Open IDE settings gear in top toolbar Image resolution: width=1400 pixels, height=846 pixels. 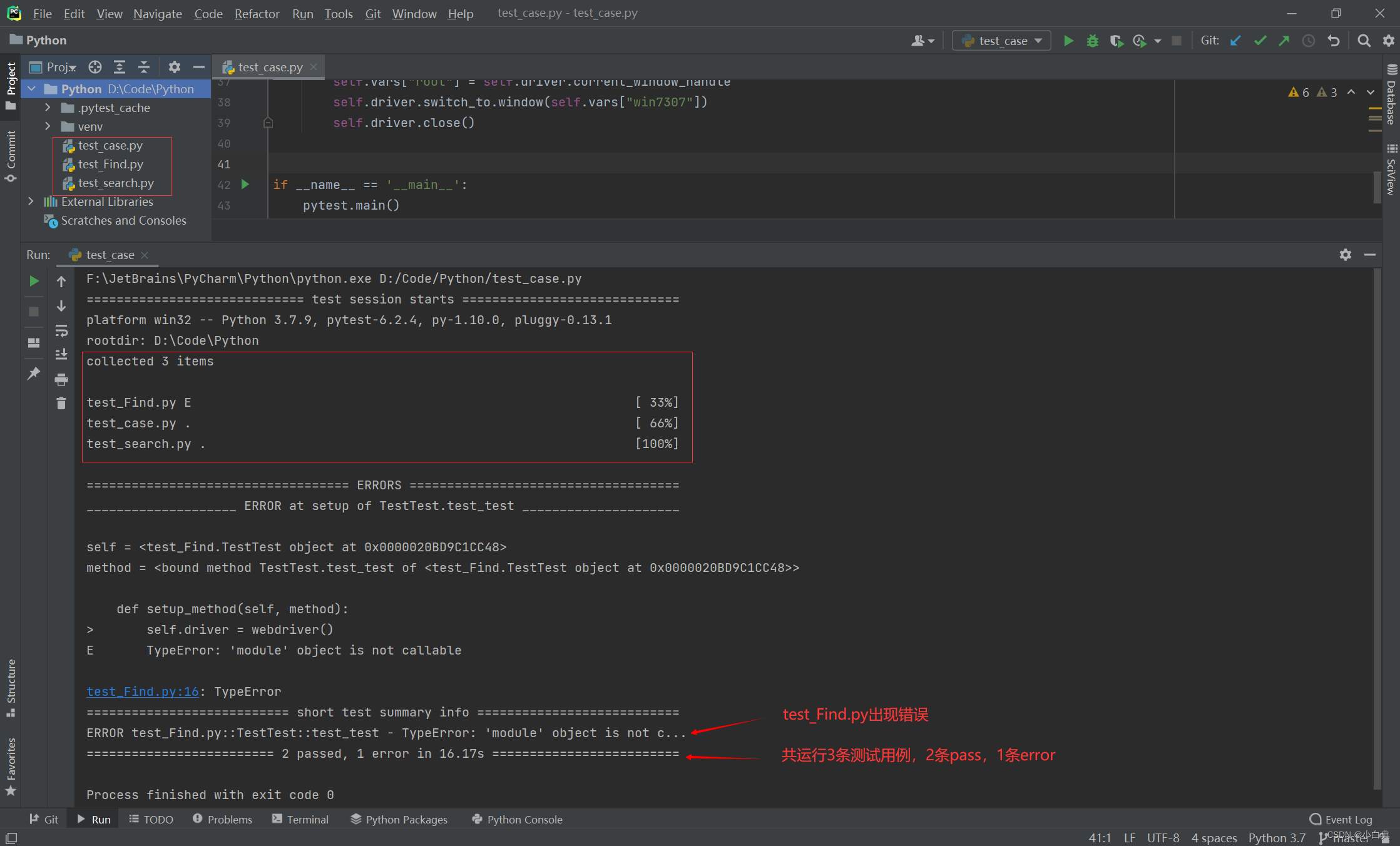tap(1388, 41)
